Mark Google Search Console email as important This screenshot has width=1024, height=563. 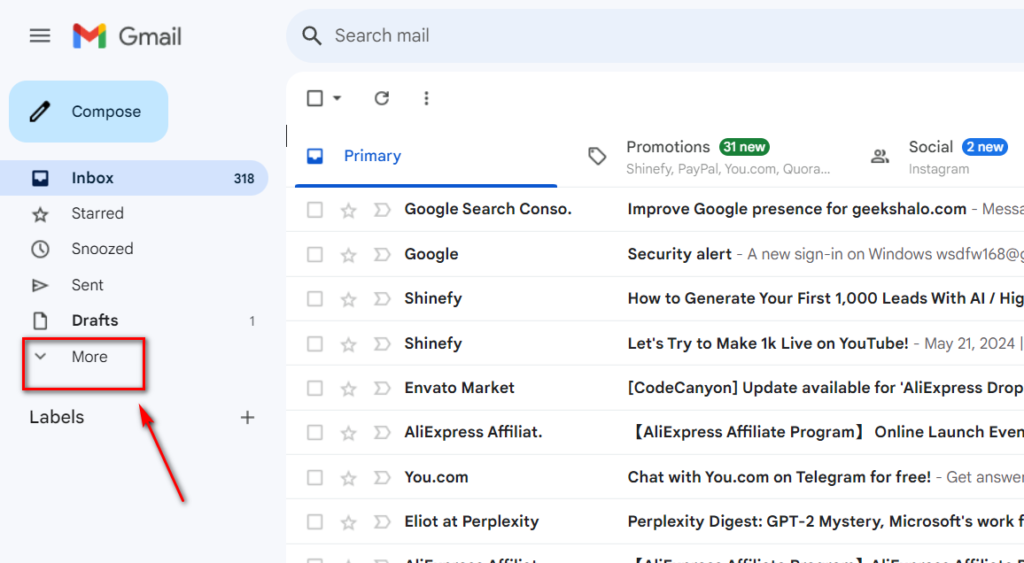(x=381, y=210)
